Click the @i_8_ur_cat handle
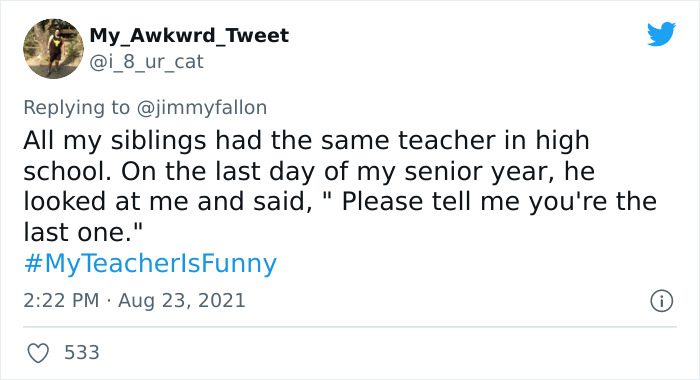 pos(146,62)
